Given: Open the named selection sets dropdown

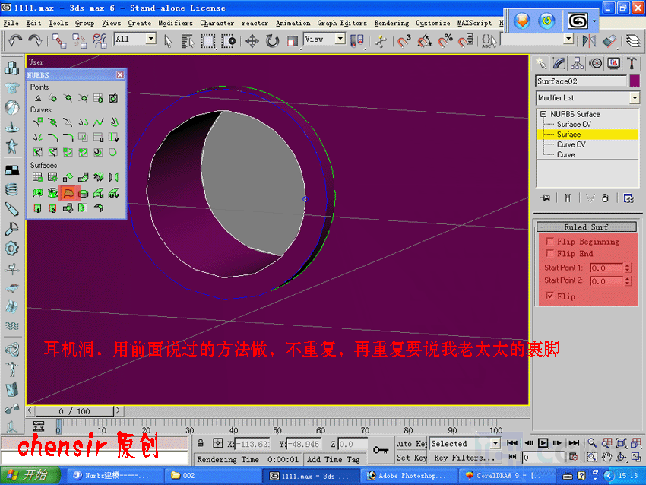Looking at the screenshot, I should click(x=569, y=39).
